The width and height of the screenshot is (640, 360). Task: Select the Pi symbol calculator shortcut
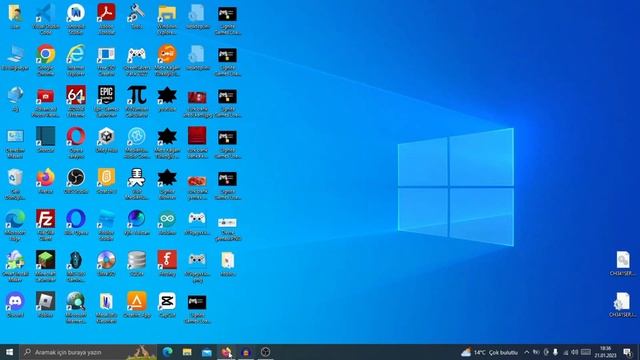(x=137, y=101)
